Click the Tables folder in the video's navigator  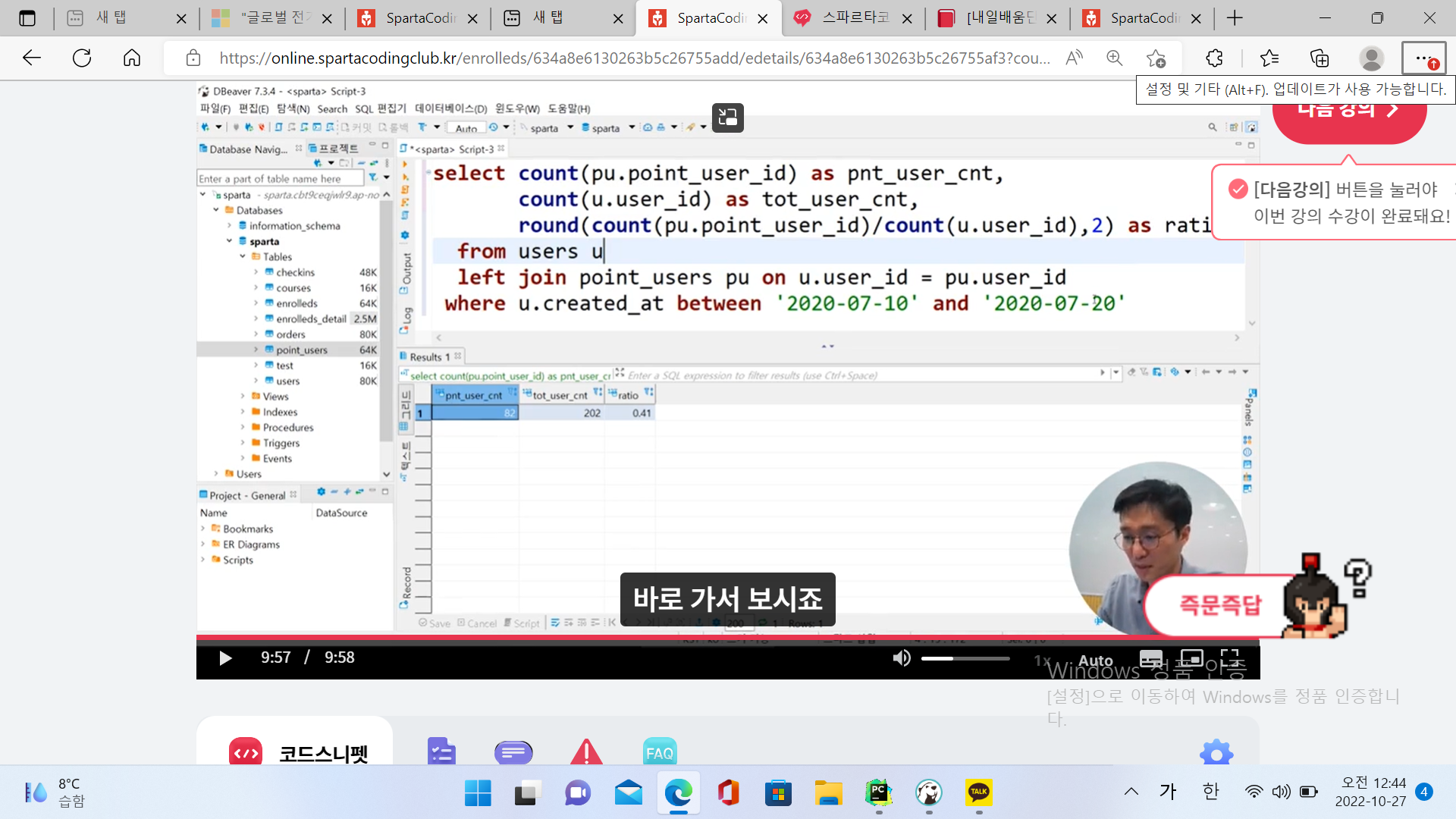[277, 256]
